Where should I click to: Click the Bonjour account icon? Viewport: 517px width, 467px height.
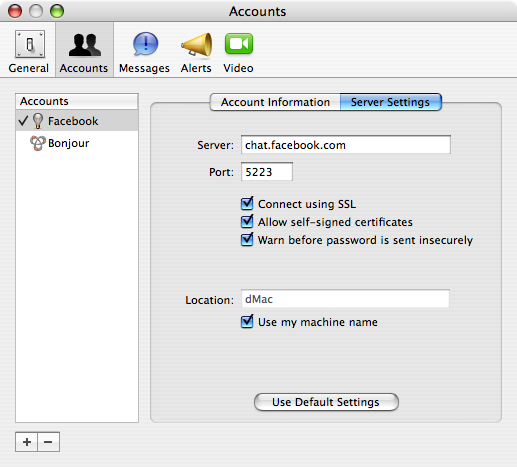click(x=37, y=143)
